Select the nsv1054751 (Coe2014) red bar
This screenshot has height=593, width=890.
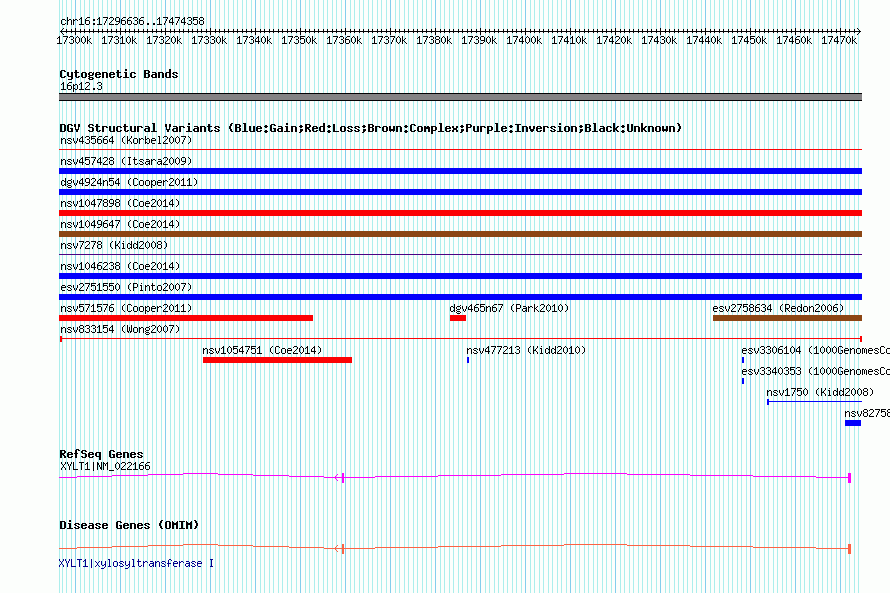click(x=278, y=360)
